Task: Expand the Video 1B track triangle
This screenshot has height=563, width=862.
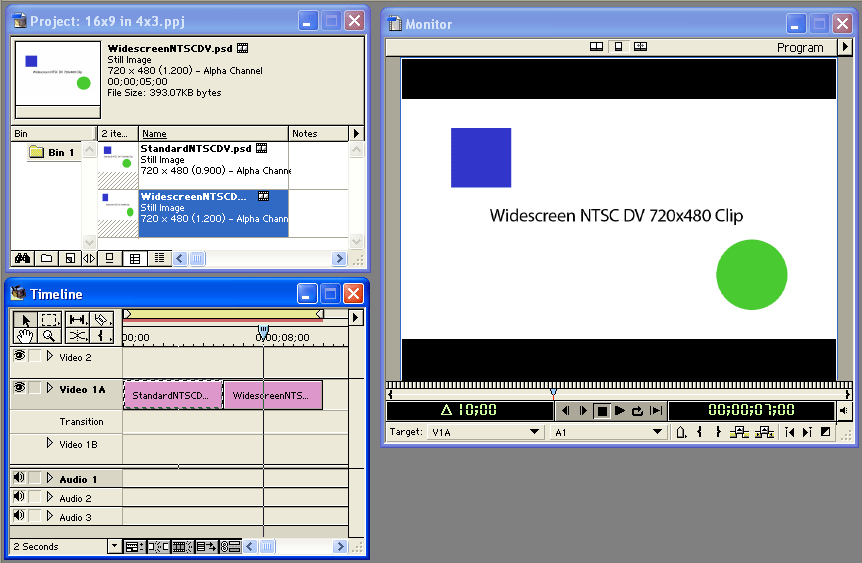Action: coord(50,443)
